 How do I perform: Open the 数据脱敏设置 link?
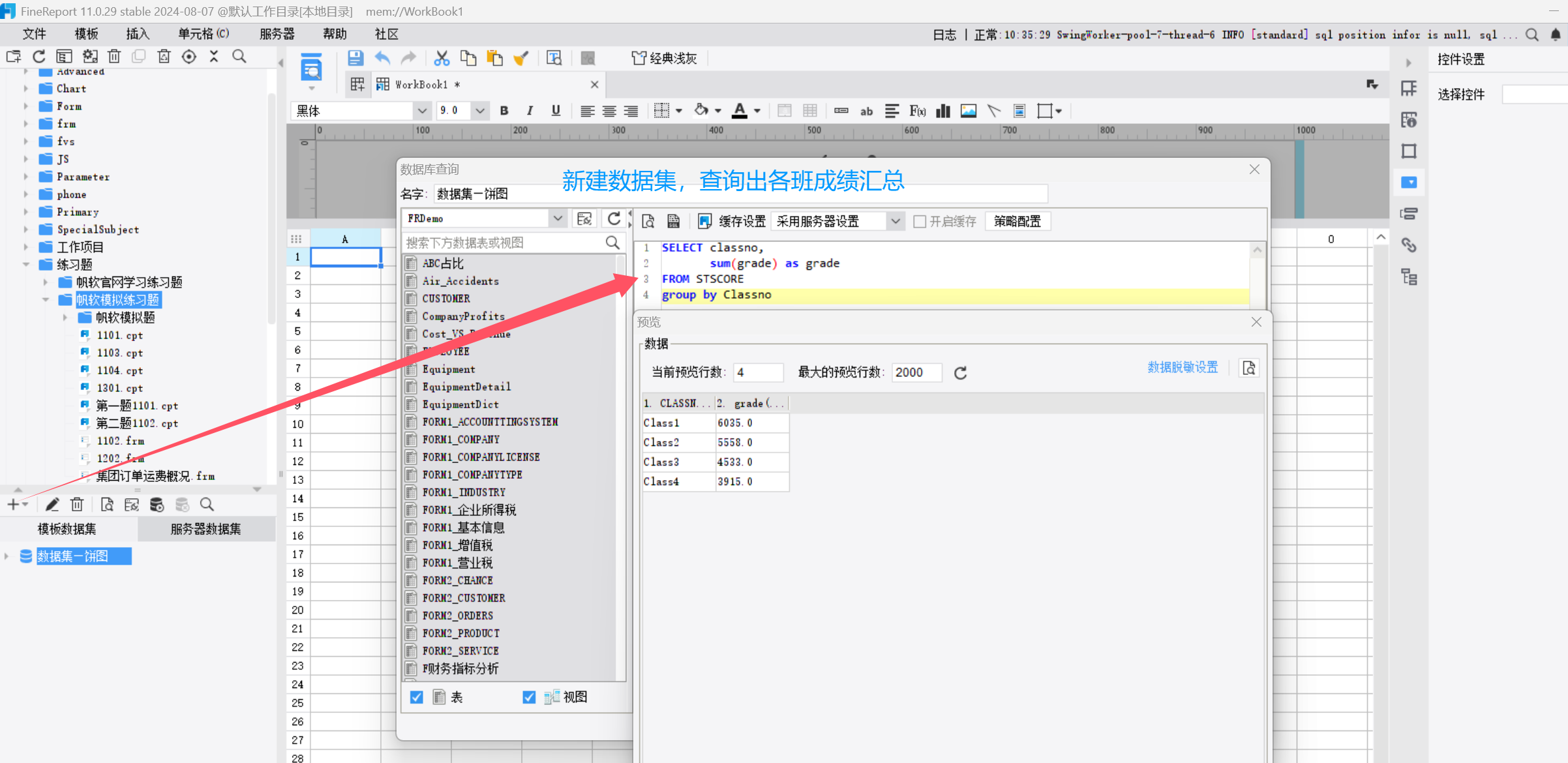coord(1183,367)
